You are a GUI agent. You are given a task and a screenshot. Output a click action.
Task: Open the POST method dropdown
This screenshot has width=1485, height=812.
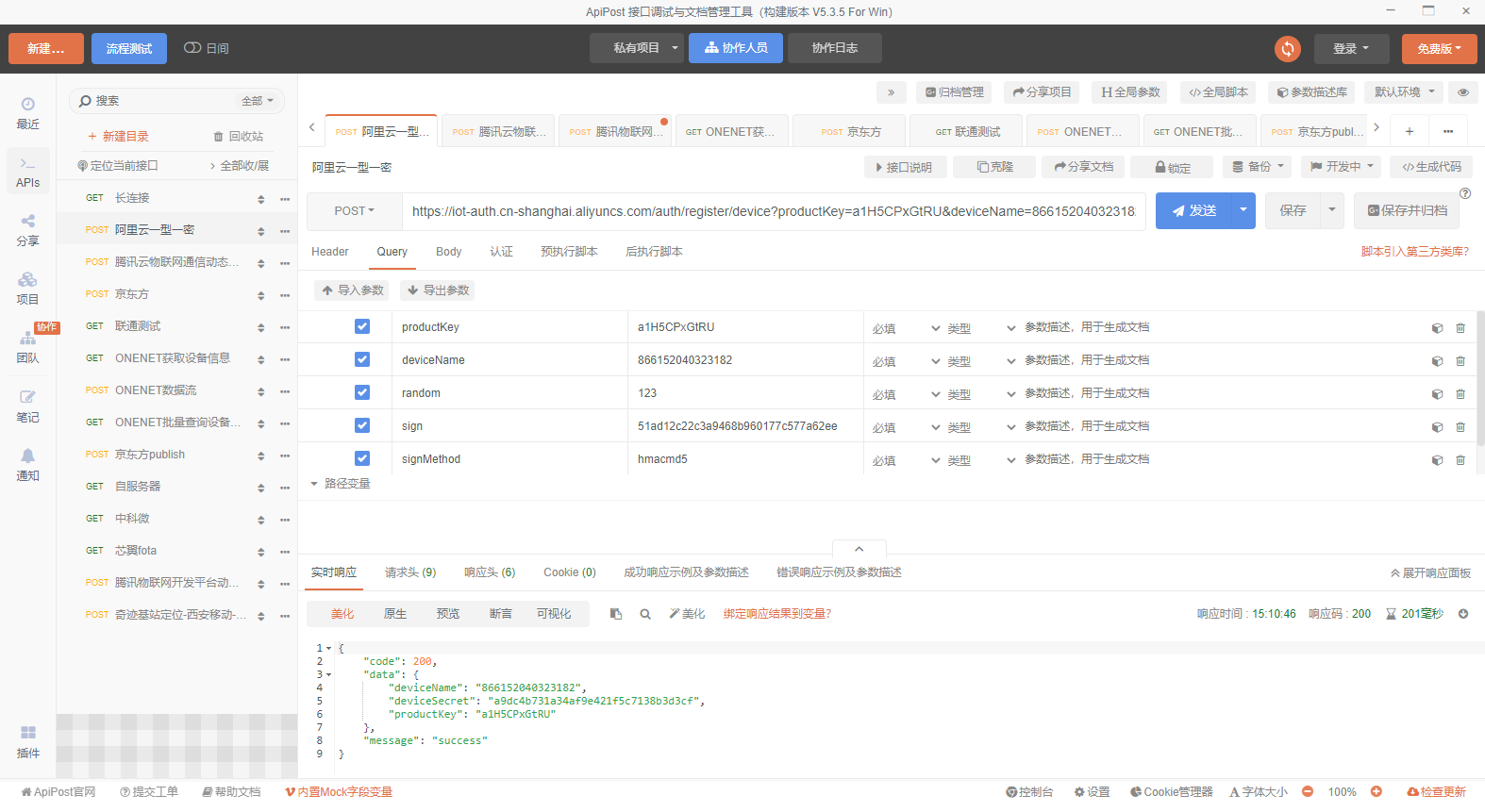coord(355,211)
